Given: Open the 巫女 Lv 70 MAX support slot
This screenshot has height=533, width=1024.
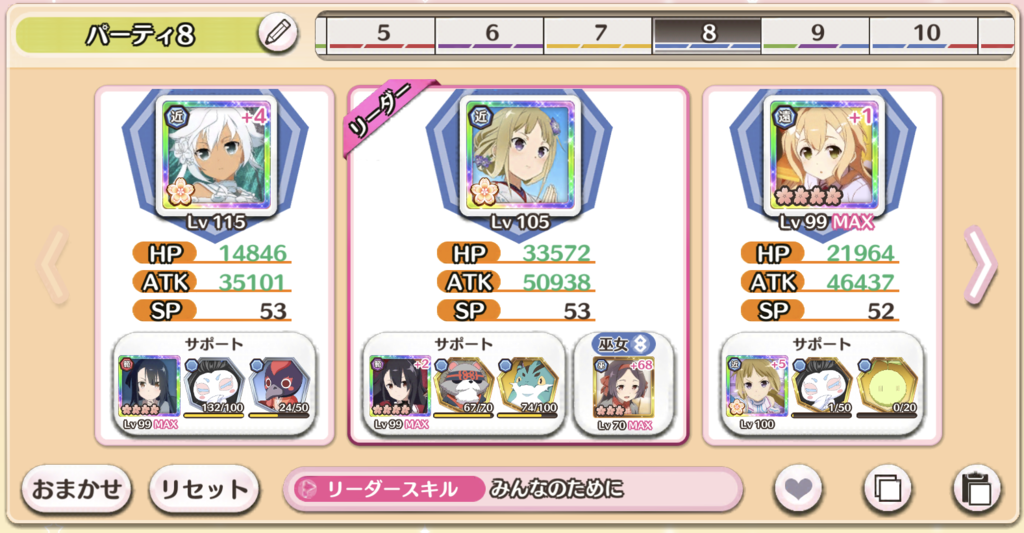Looking at the screenshot, I should [624, 386].
